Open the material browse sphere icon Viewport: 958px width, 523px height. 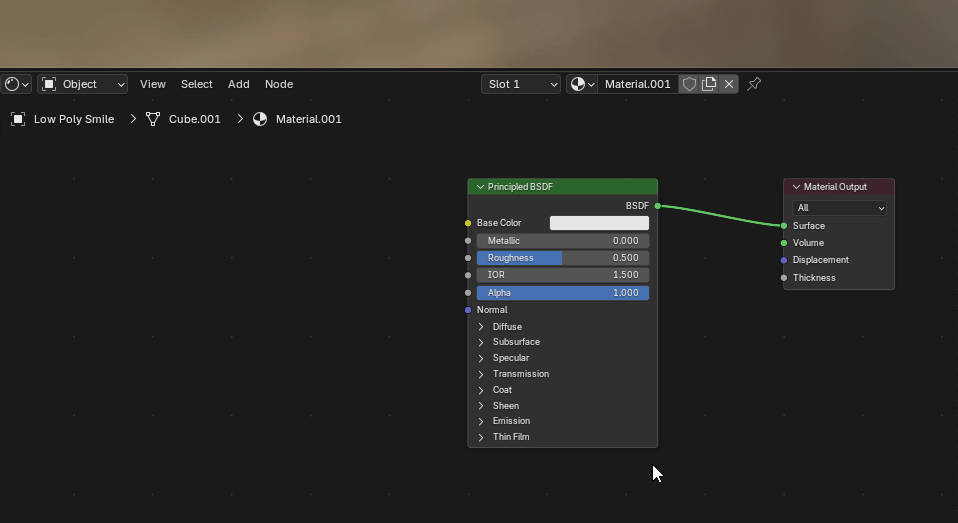pyautogui.click(x=581, y=84)
